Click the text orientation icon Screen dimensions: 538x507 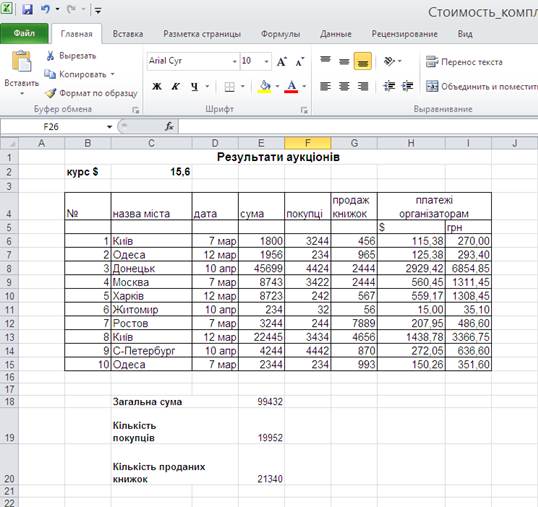point(389,61)
